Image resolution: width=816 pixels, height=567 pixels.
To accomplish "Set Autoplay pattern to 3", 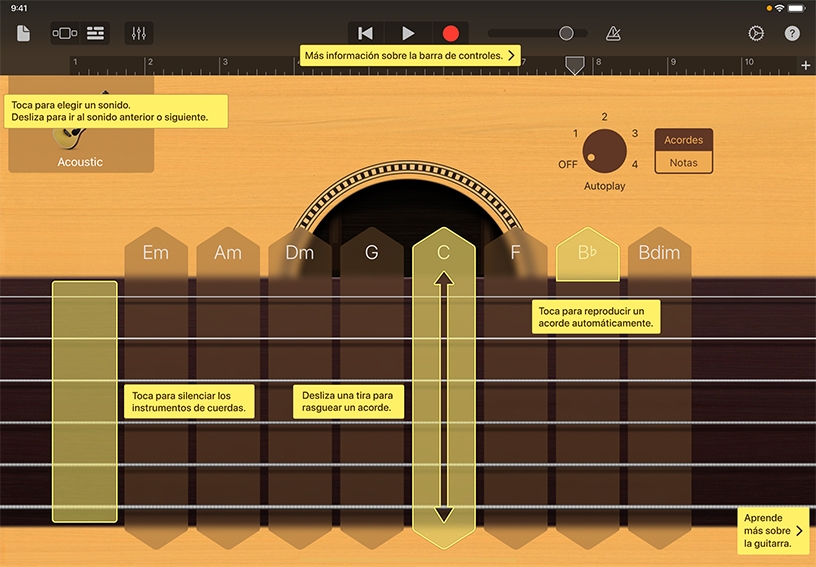I will click(635, 133).
